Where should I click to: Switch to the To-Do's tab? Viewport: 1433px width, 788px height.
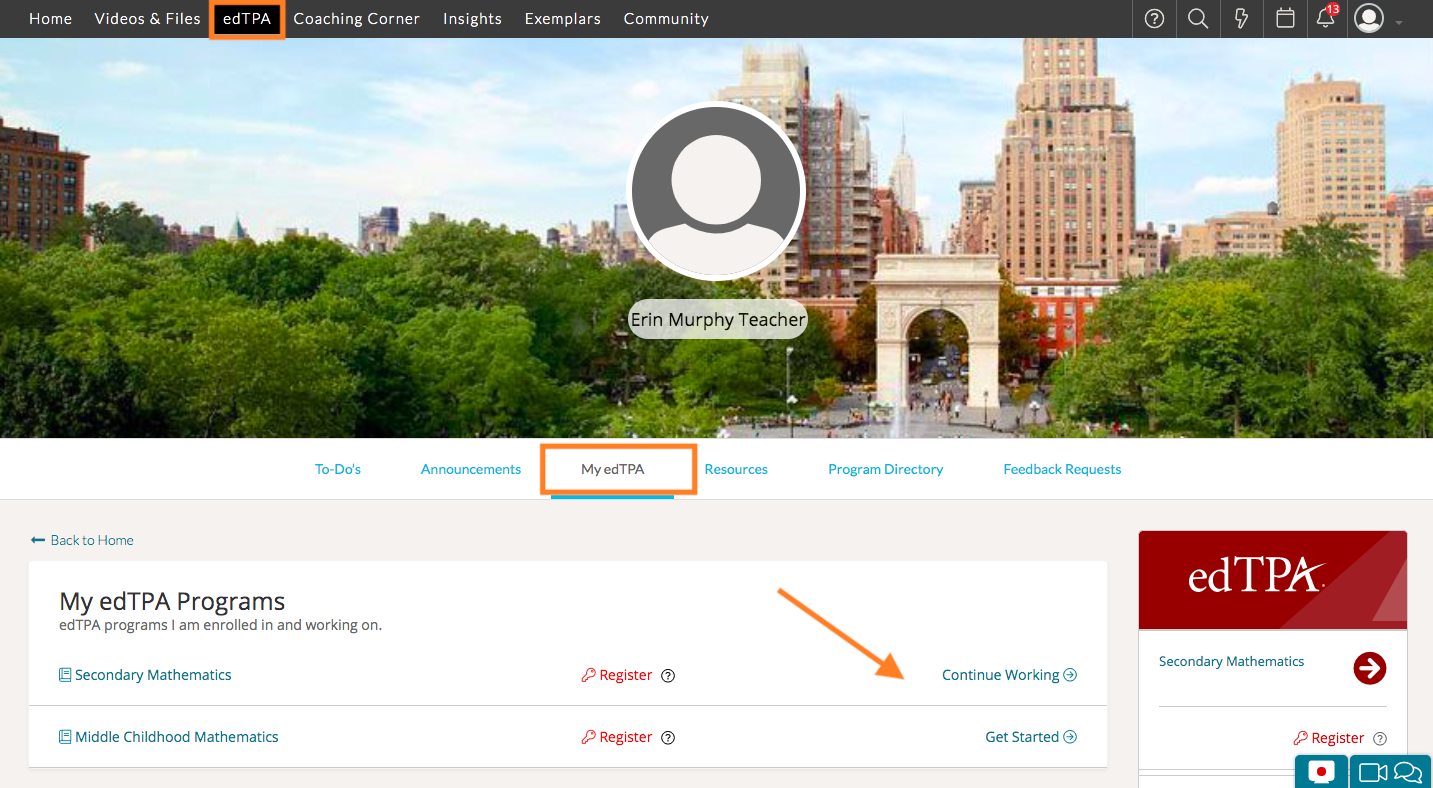coord(337,468)
